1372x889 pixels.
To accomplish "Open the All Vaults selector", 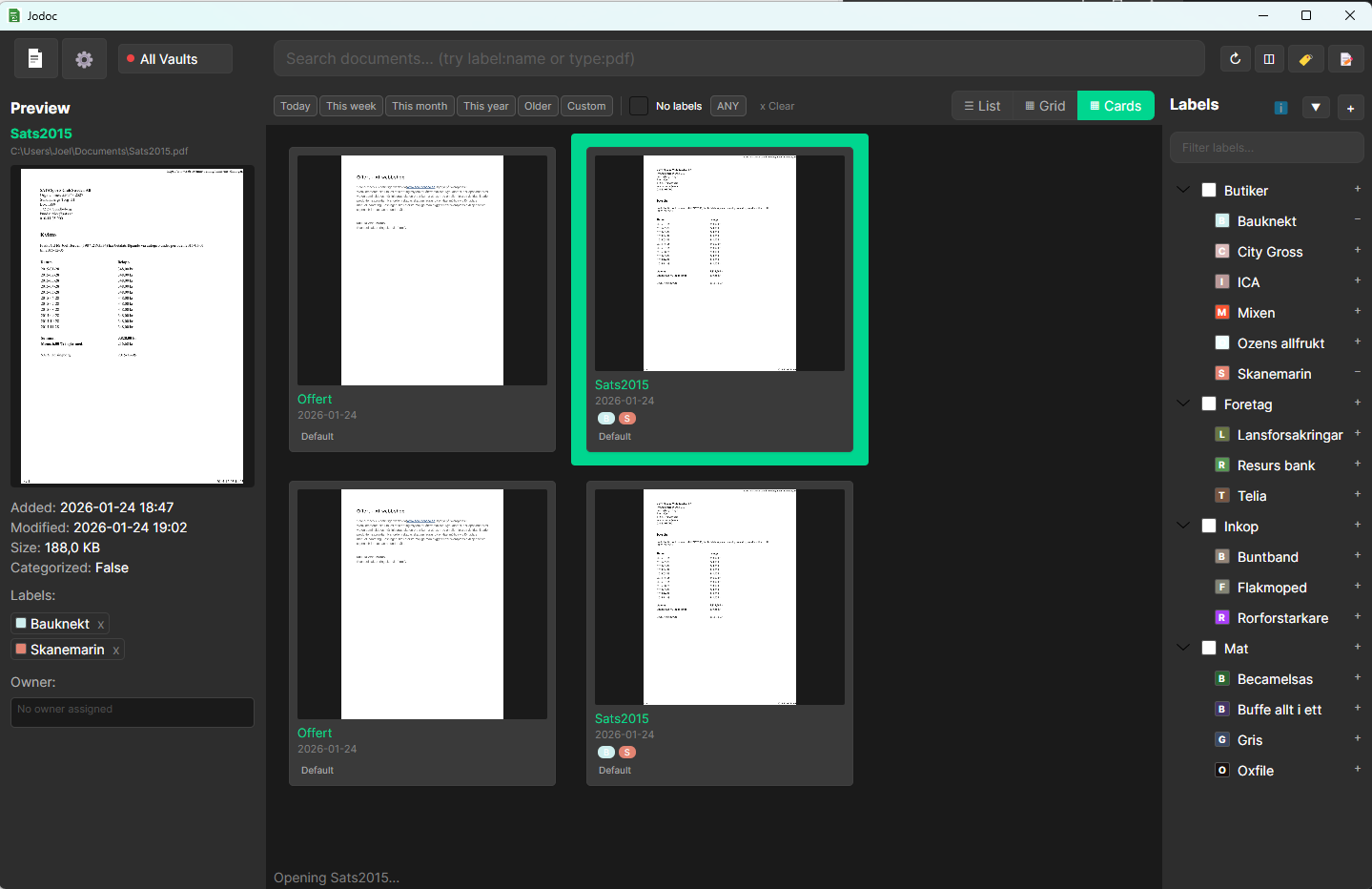I will (x=174, y=58).
